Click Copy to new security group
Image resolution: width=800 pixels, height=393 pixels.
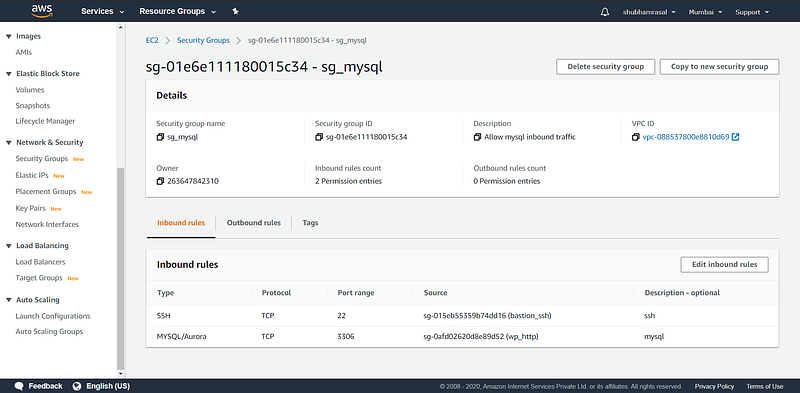click(719, 67)
